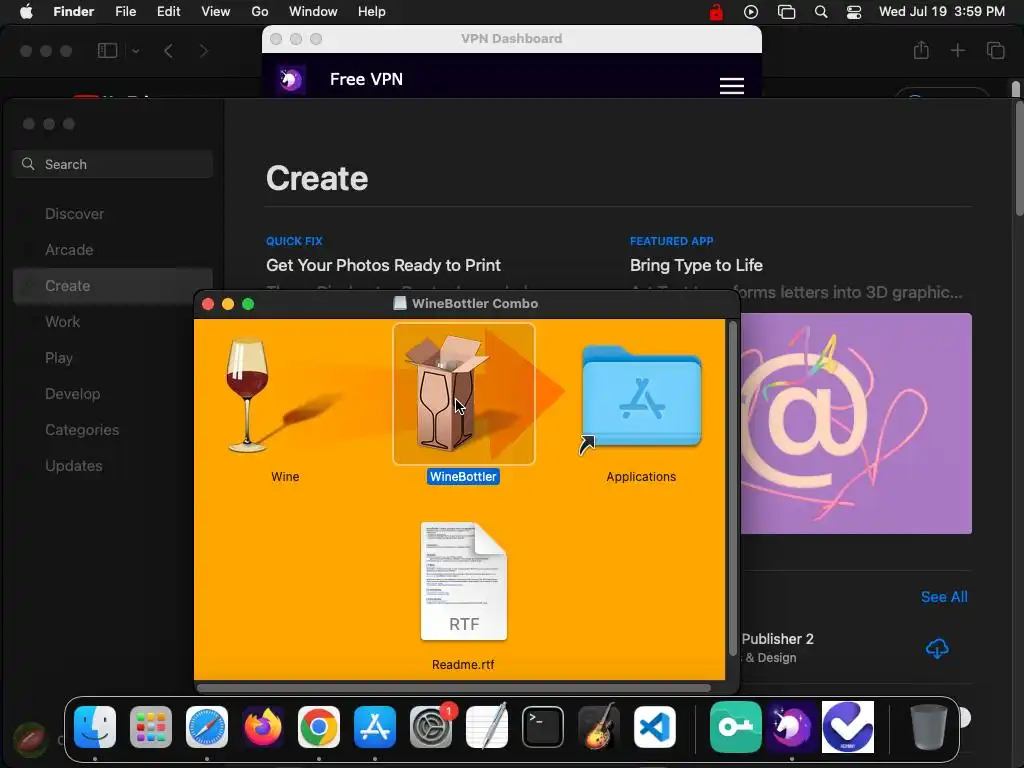Viewport: 1024px width, 768px height.
Task: Open Stage Manager menu bar icon
Action: (786, 12)
